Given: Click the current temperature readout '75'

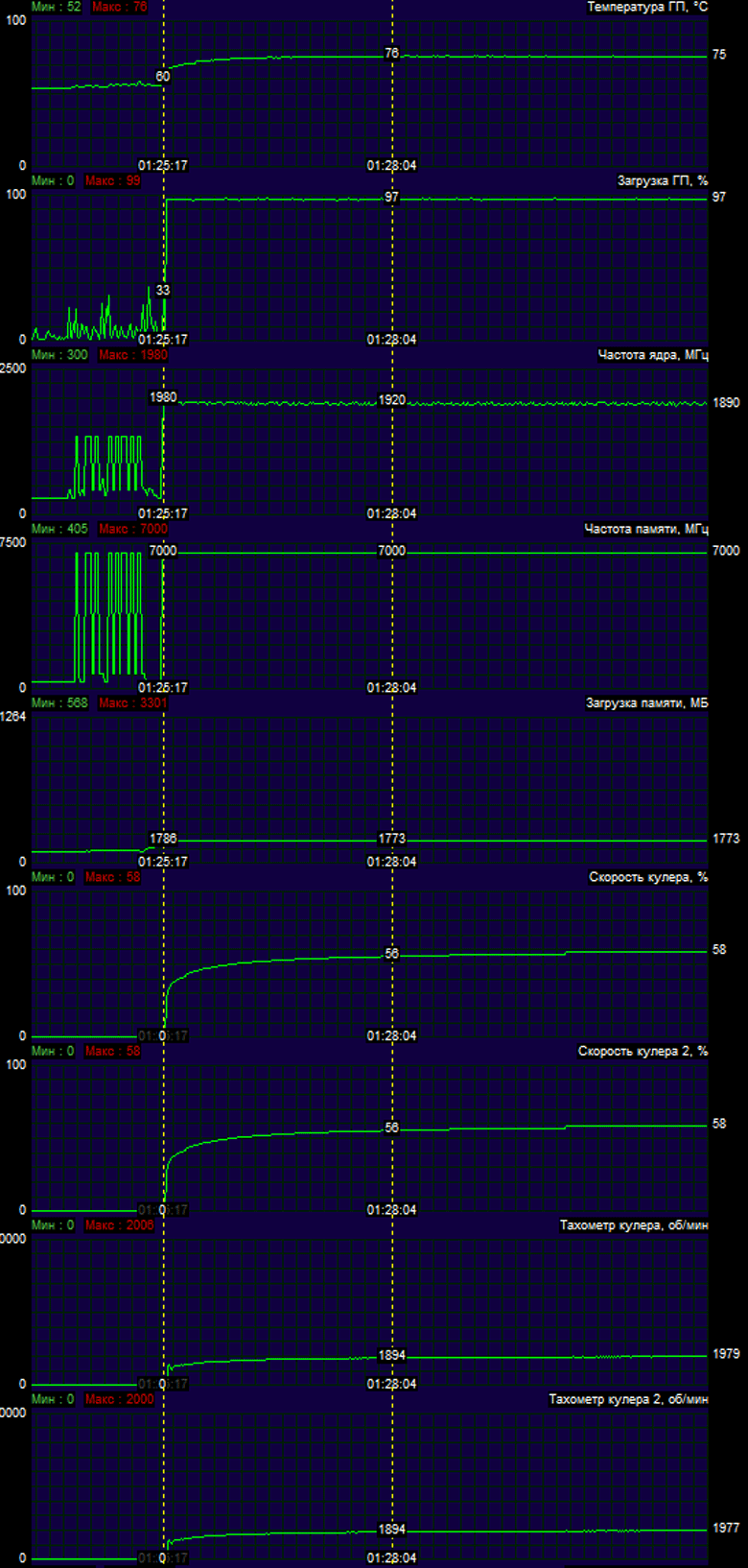Looking at the screenshot, I should 719,56.
